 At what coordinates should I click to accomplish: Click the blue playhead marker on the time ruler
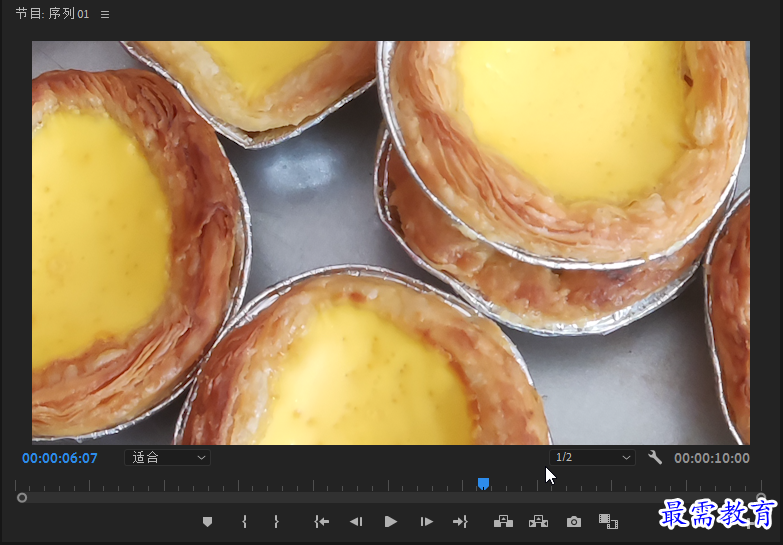[483, 483]
